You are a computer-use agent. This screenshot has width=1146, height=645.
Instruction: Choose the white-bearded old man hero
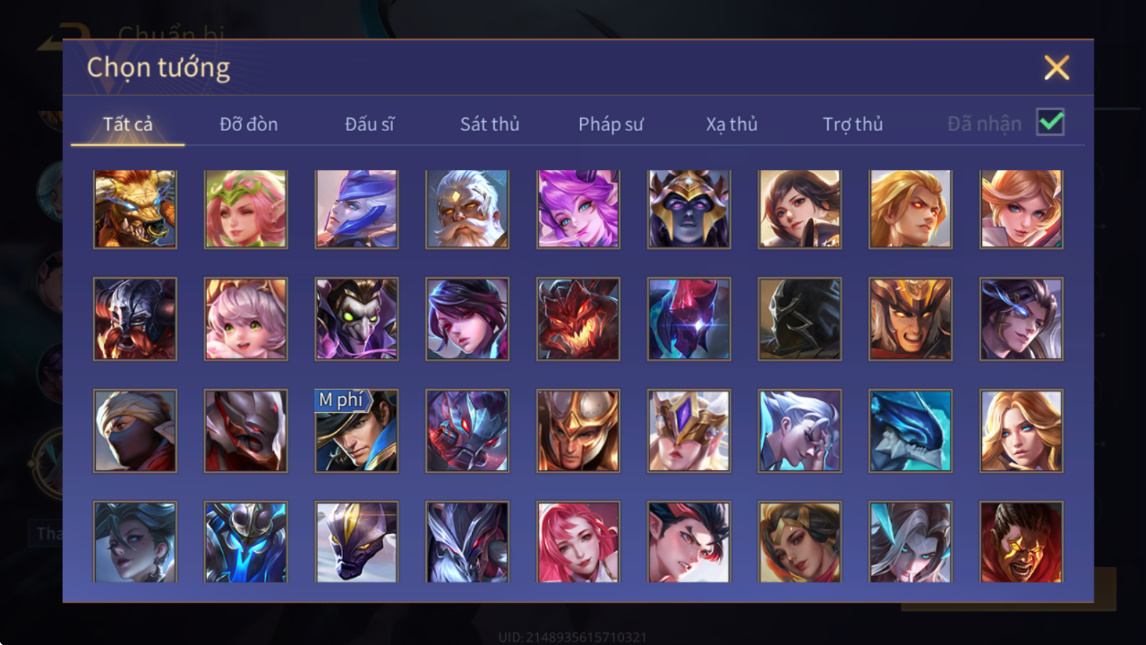click(467, 209)
